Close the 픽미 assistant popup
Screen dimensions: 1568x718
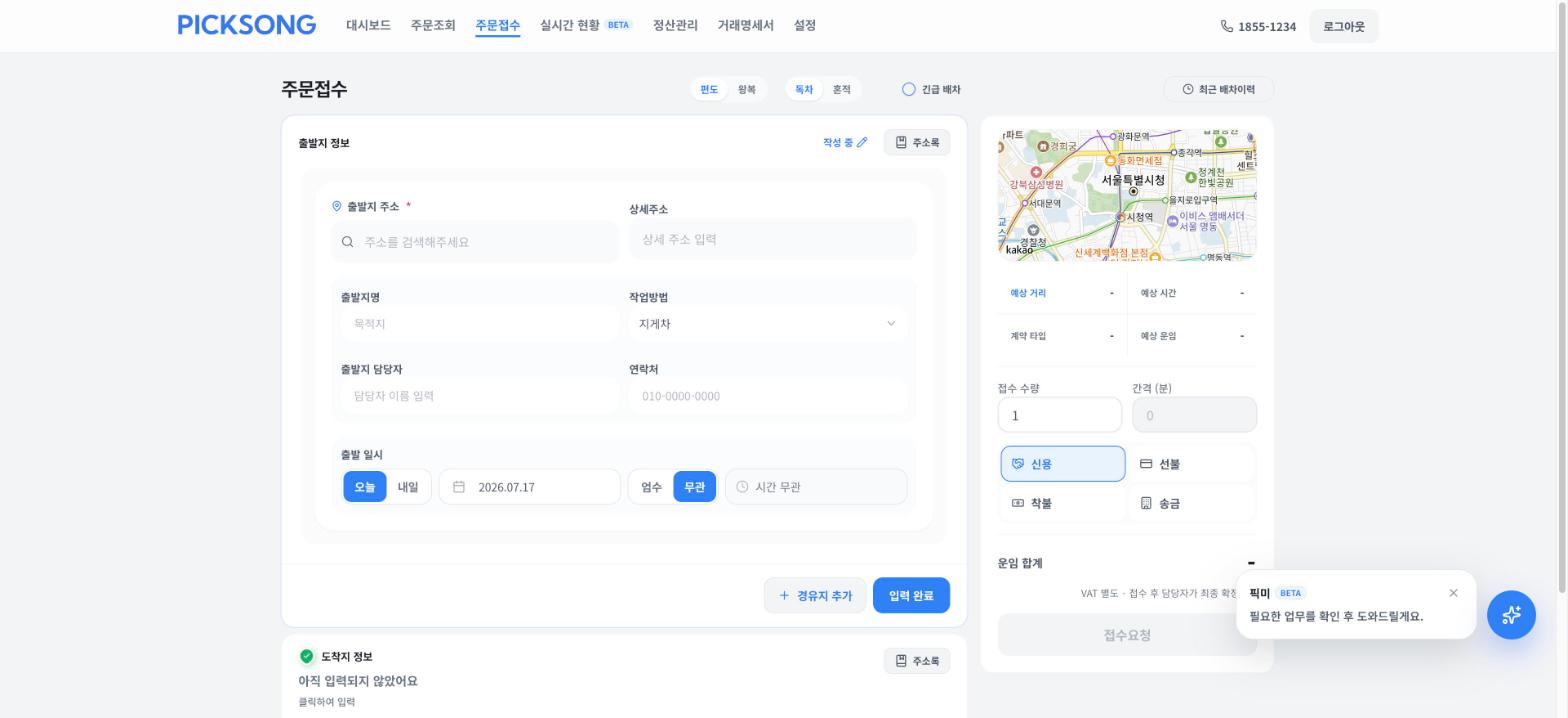click(1453, 593)
